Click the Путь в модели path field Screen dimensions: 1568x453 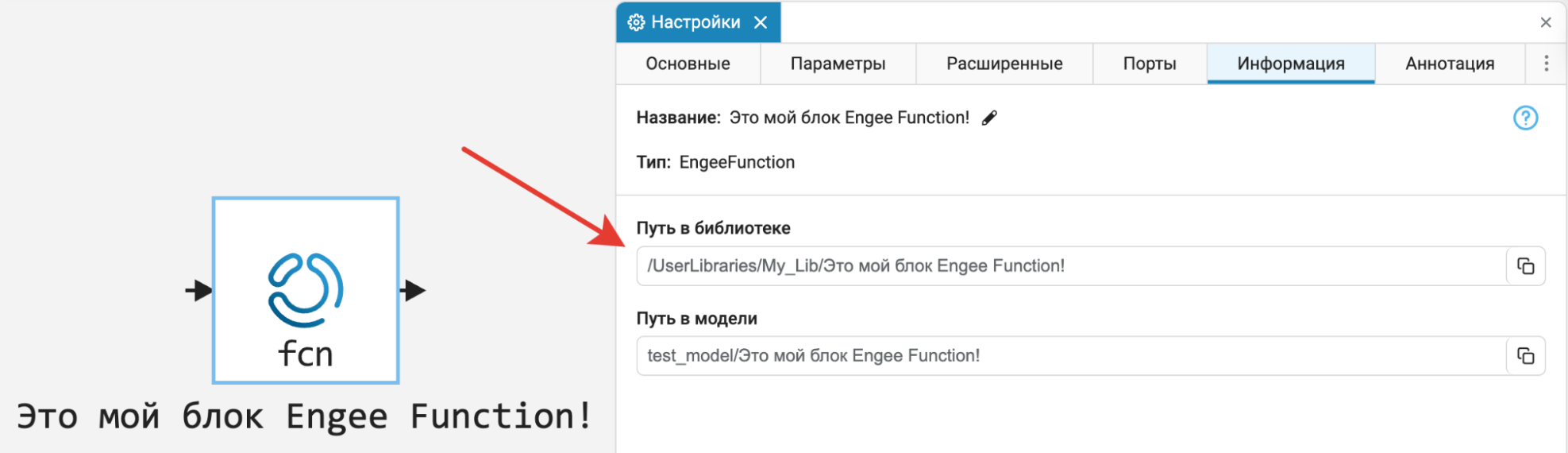[1072, 356]
